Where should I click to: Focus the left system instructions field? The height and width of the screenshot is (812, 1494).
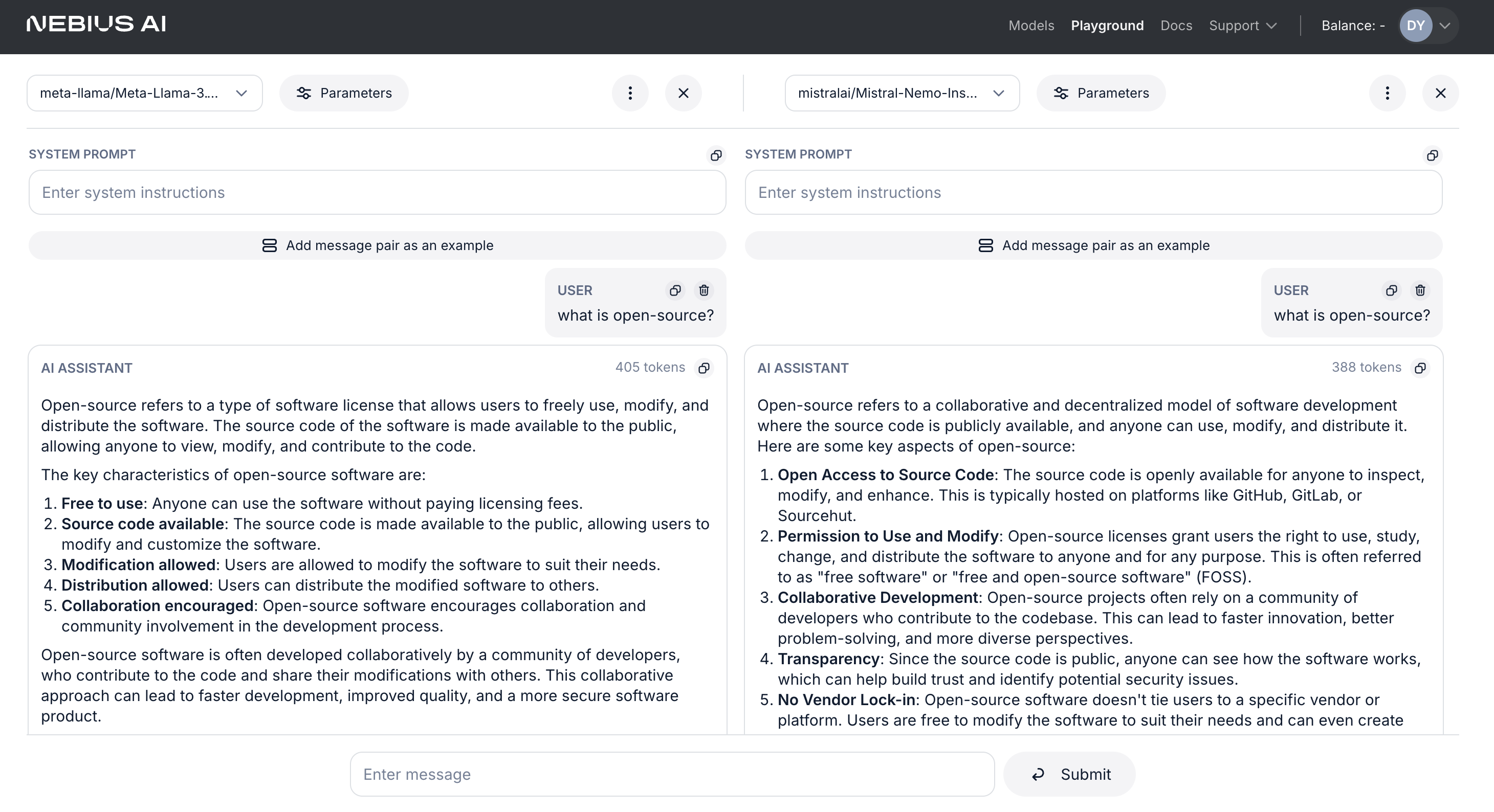tap(378, 192)
